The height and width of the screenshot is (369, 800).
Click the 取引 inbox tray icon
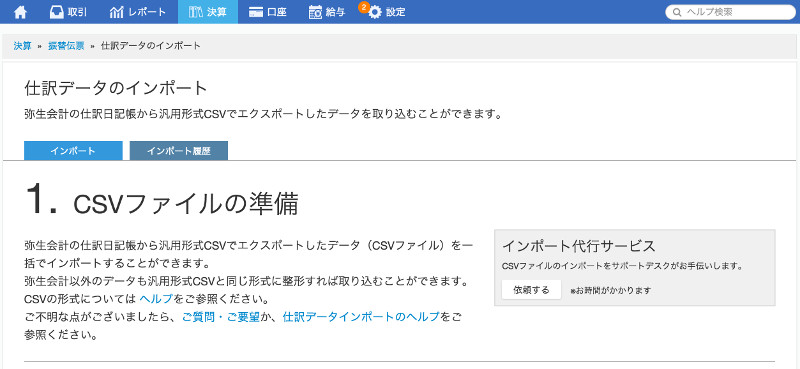tap(57, 12)
